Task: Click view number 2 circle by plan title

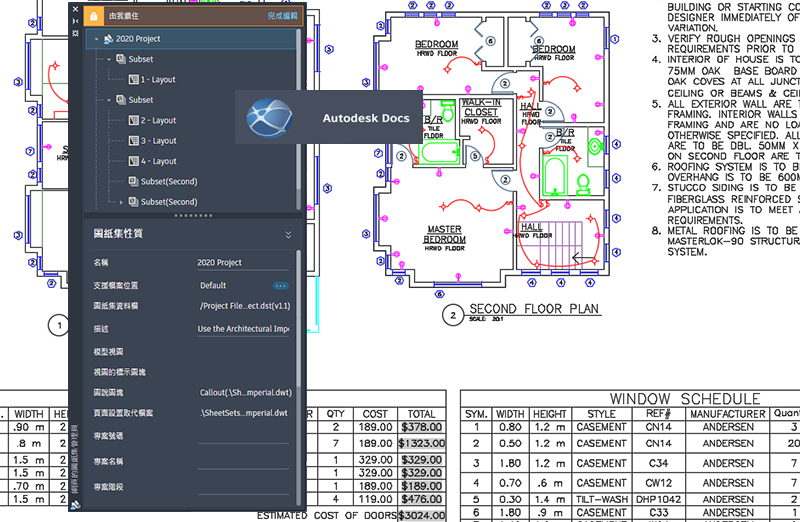Action: [453, 315]
